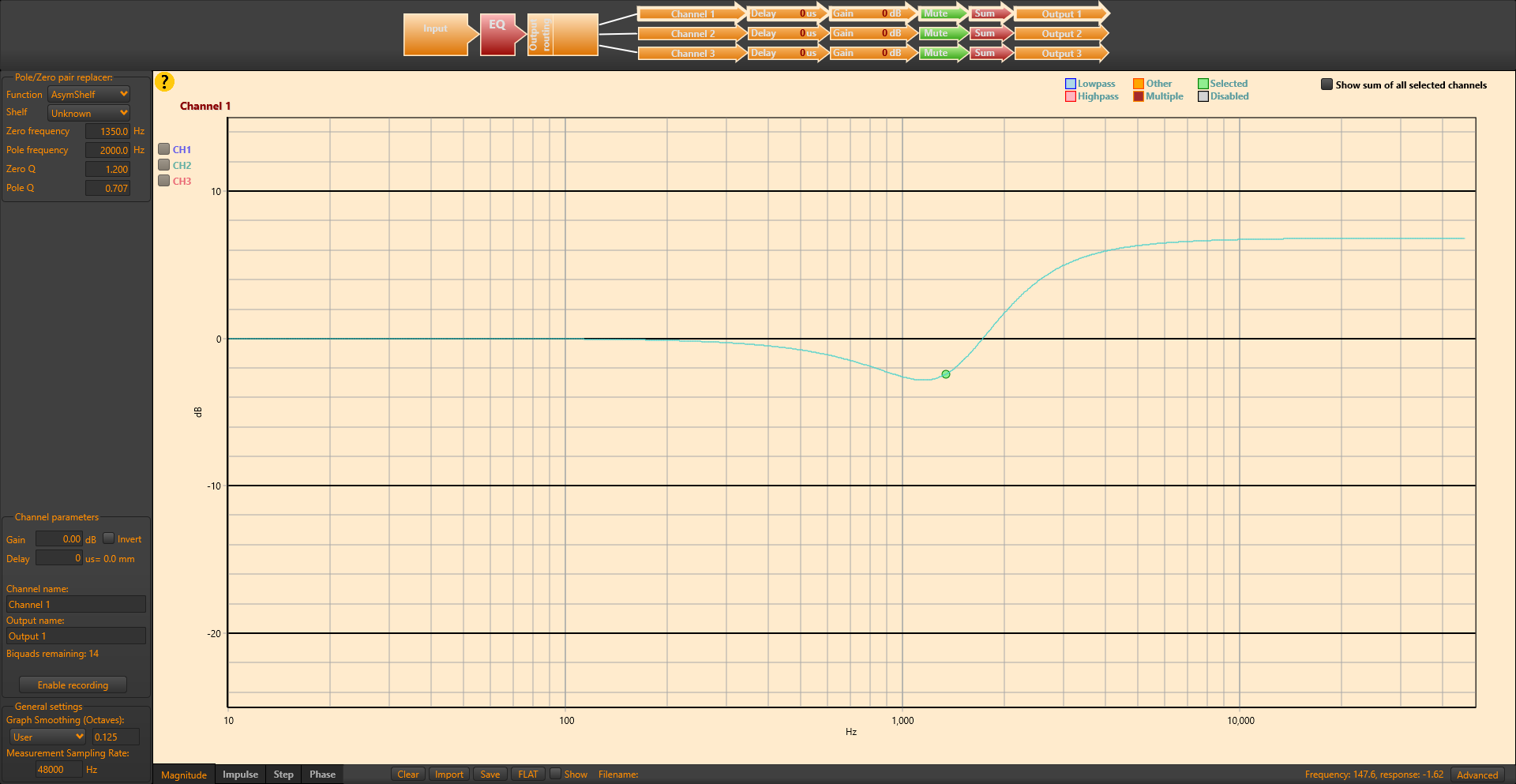
Task: Click the Pole Q input field
Action: [107, 188]
